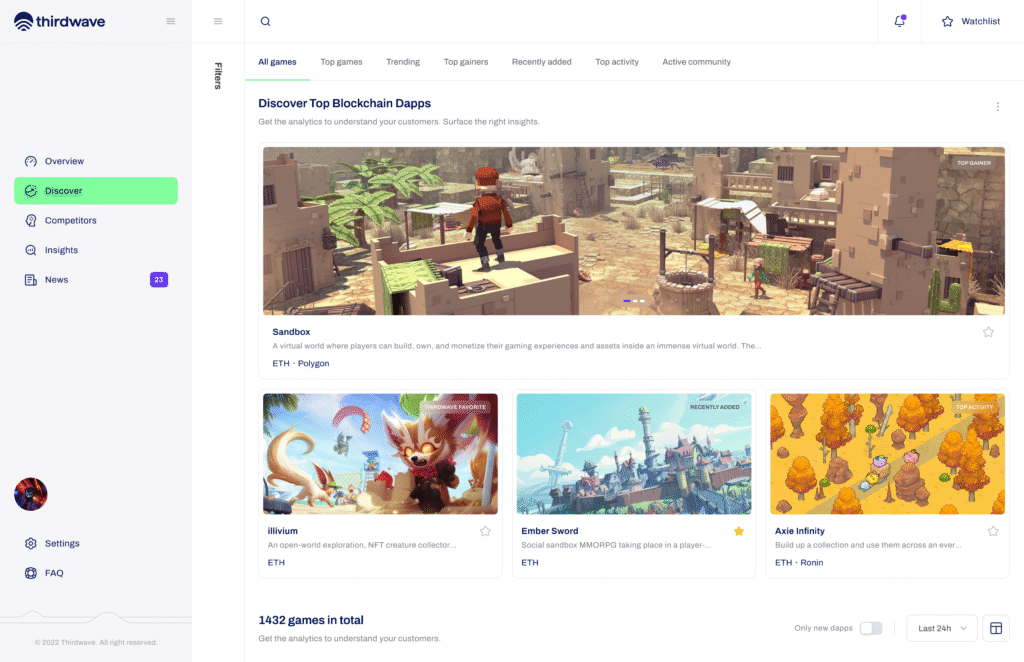The width and height of the screenshot is (1024, 662).
Task: Select the Top gainers tab
Action: coord(466,62)
